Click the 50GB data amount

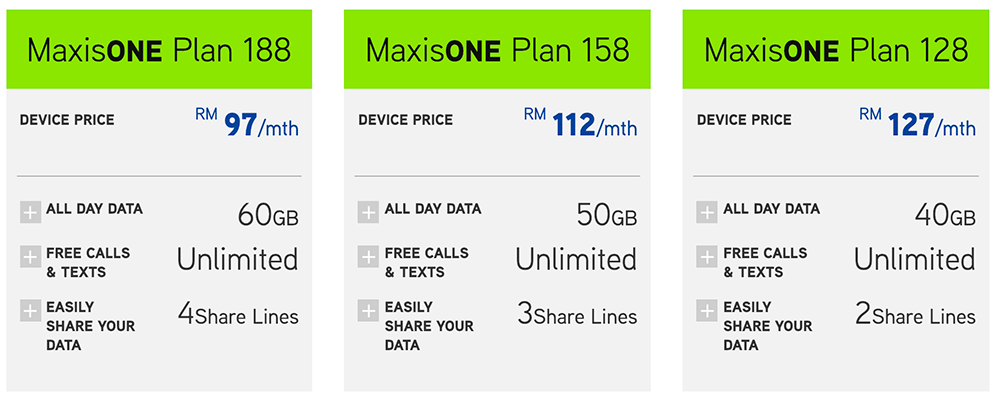606,215
